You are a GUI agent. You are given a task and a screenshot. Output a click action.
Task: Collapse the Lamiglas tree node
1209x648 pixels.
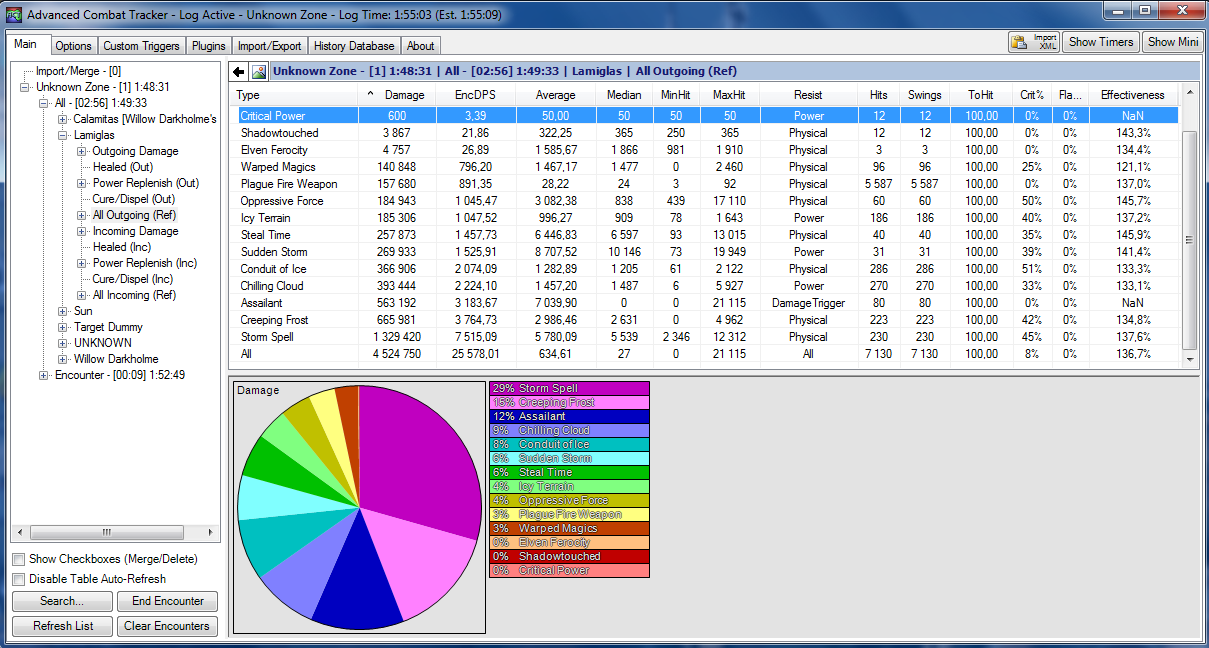(63, 135)
